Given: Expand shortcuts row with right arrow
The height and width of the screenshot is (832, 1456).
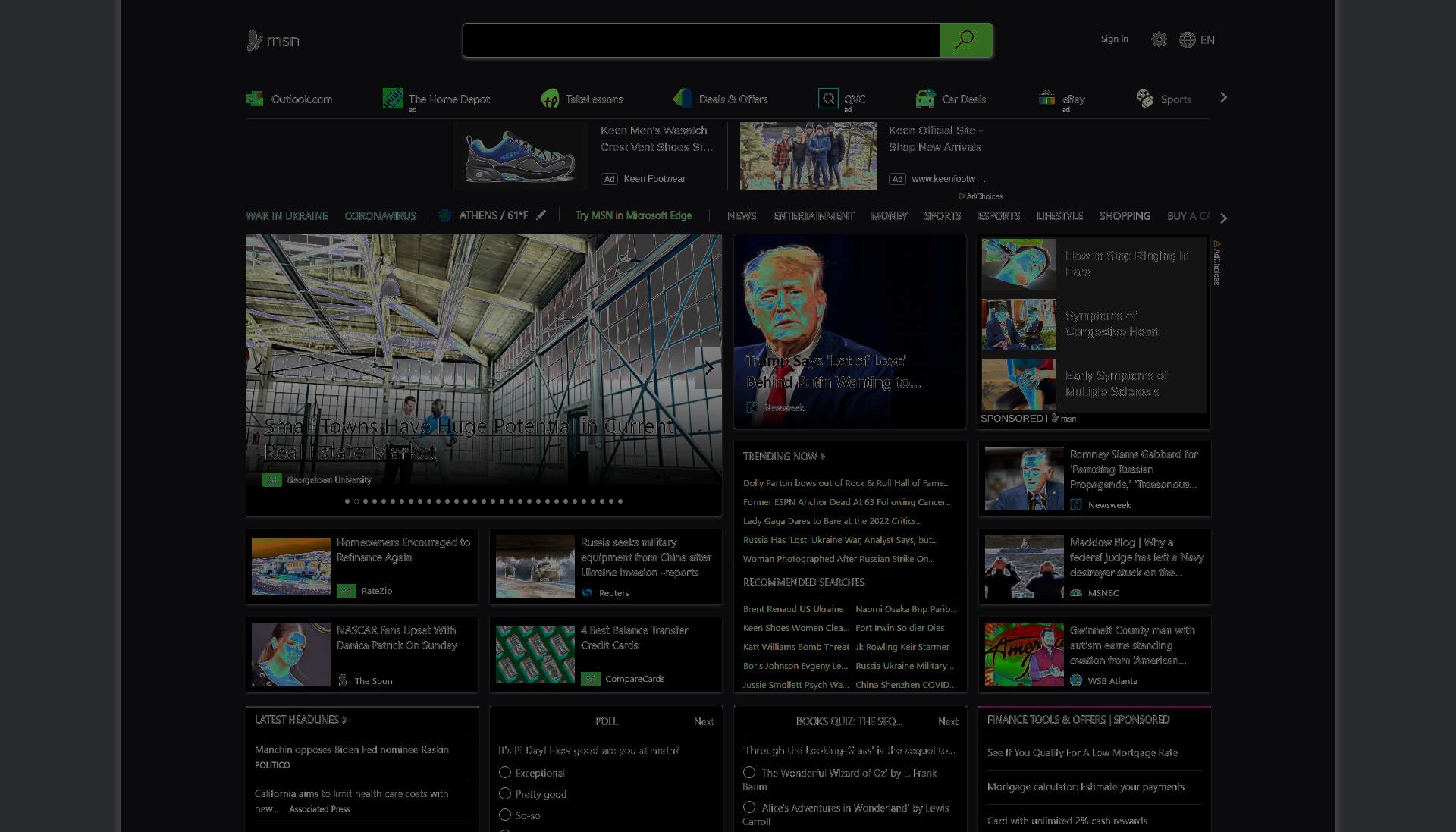Looking at the screenshot, I should (1223, 97).
